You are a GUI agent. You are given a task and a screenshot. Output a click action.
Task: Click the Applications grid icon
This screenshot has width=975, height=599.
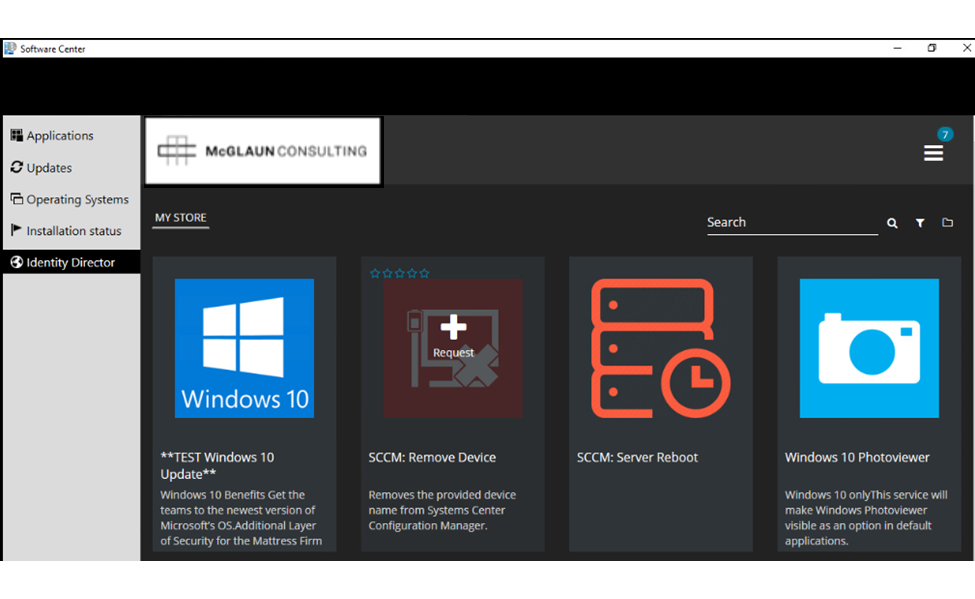pos(17,135)
